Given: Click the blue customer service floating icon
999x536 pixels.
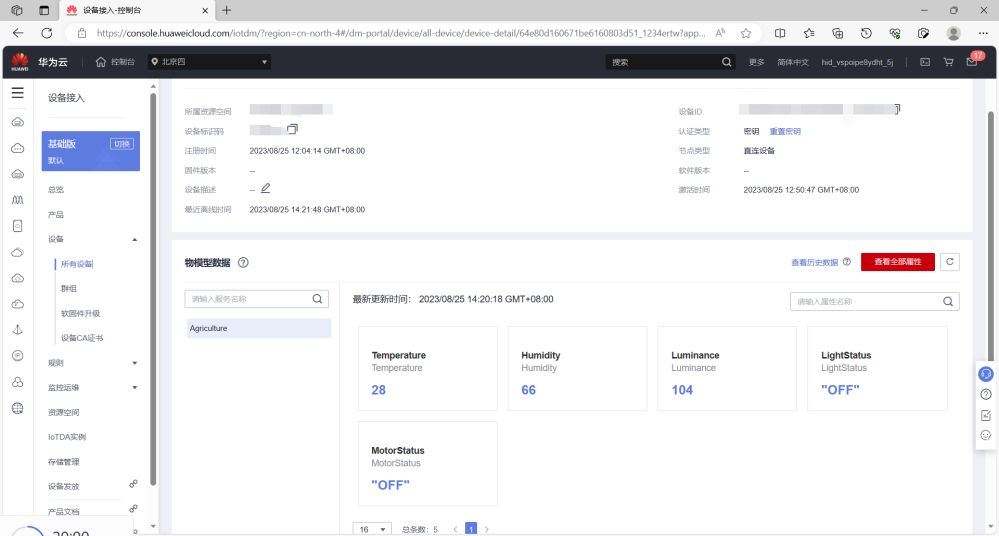Looking at the screenshot, I should pos(985,374).
